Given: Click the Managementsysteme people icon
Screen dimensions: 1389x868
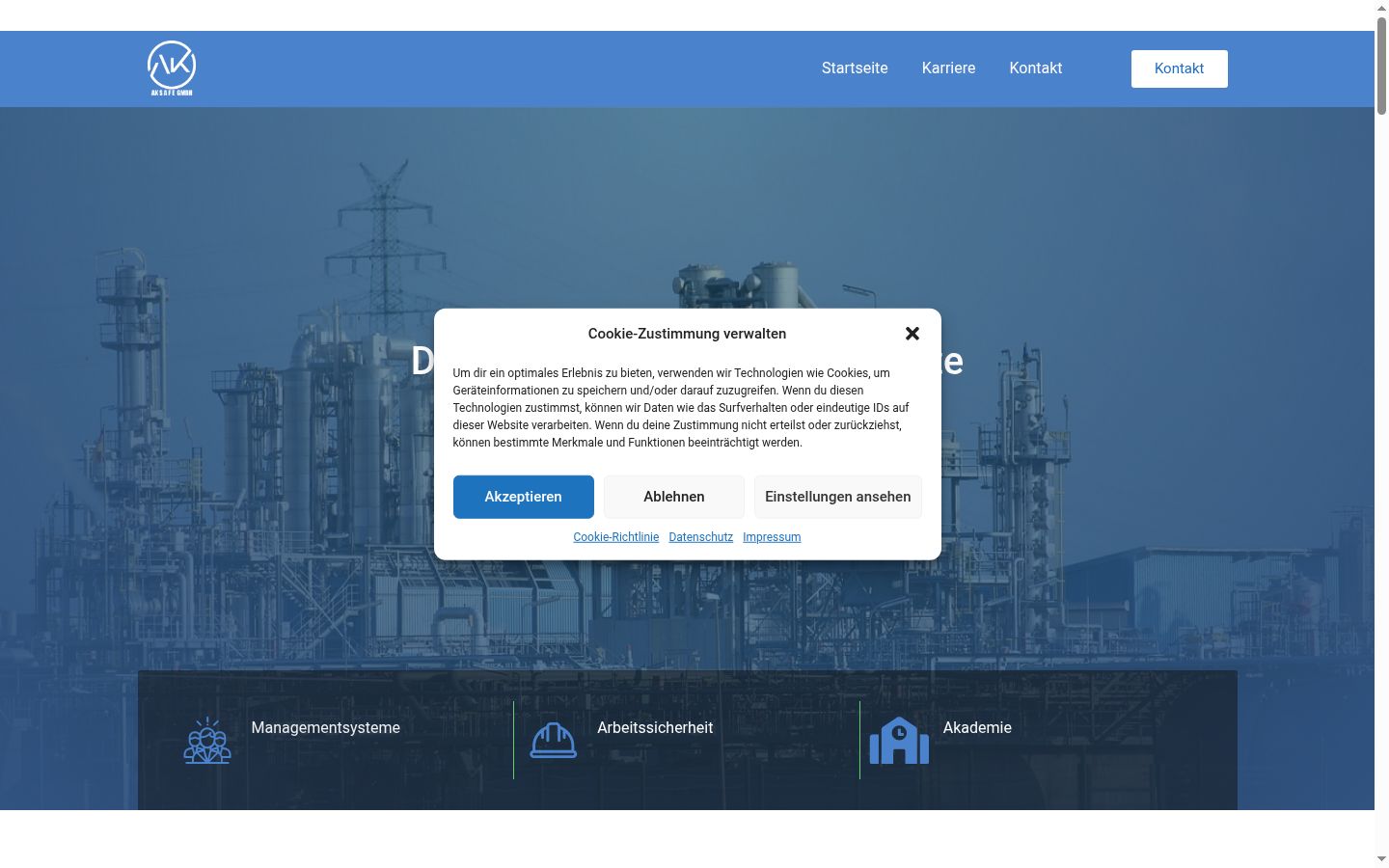Looking at the screenshot, I should 207,741.
